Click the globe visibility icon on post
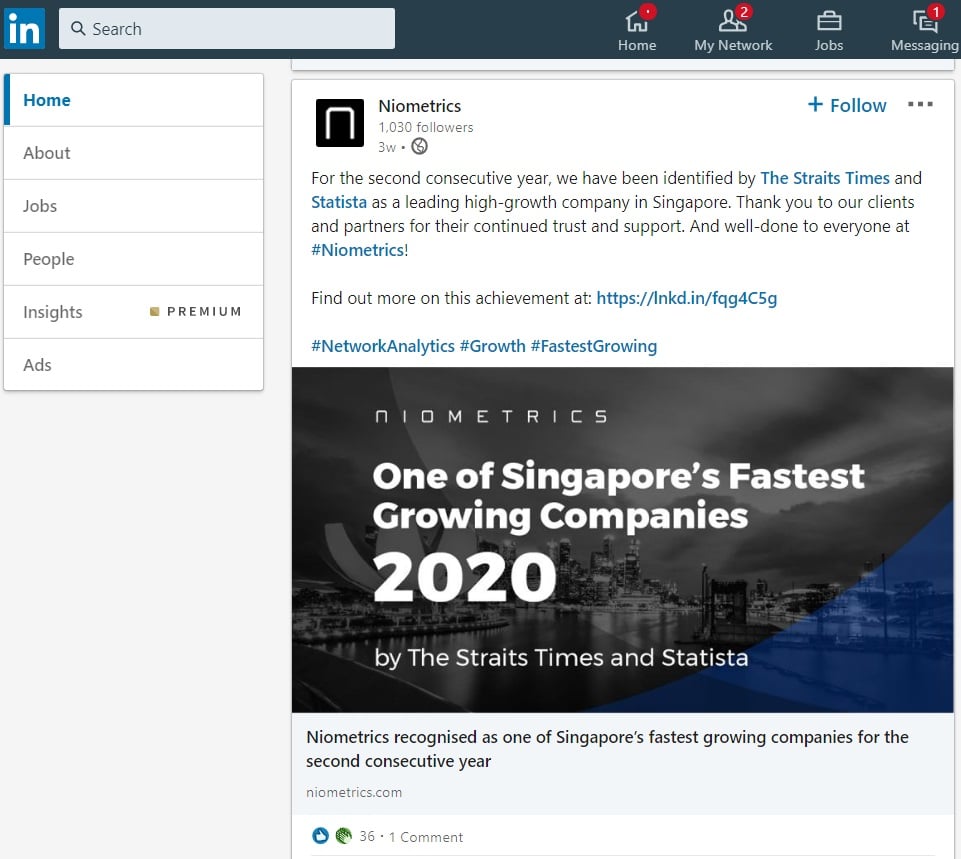The height and width of the screenshot is (859, 961). coord(419,146)
